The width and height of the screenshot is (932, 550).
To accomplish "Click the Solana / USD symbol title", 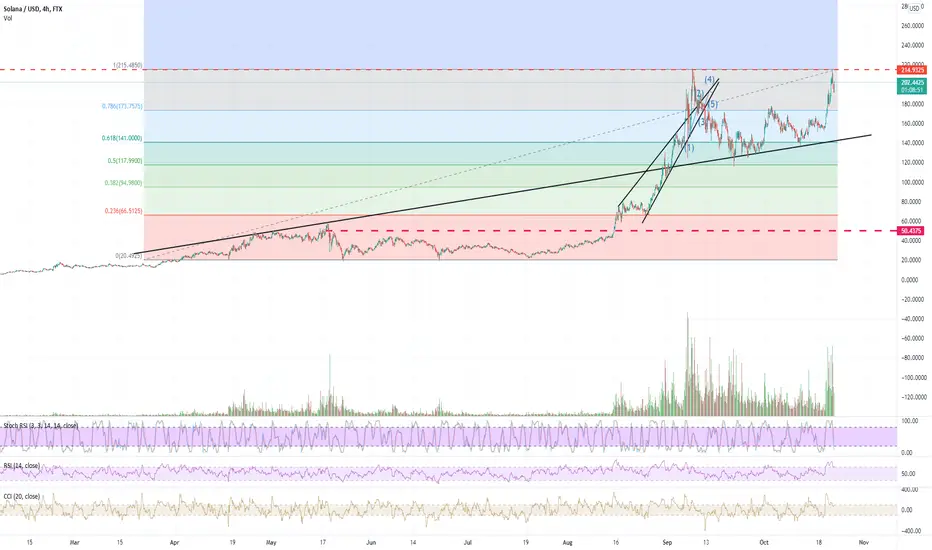I will click(33, 9).
